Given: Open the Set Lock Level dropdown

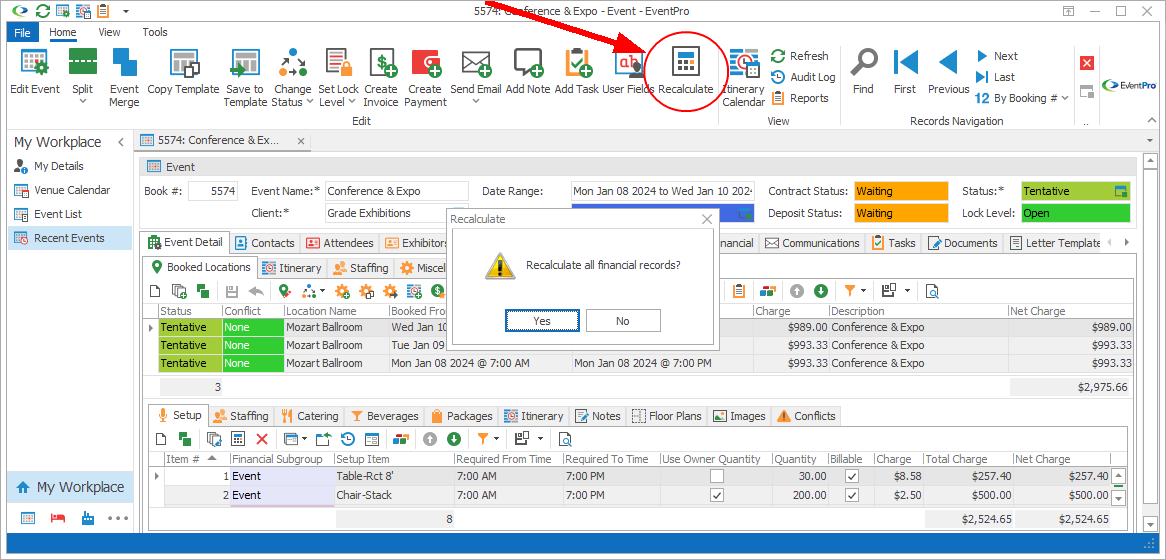Looking at the screenshot, I should pyautogui.click(x=352, y=102).
